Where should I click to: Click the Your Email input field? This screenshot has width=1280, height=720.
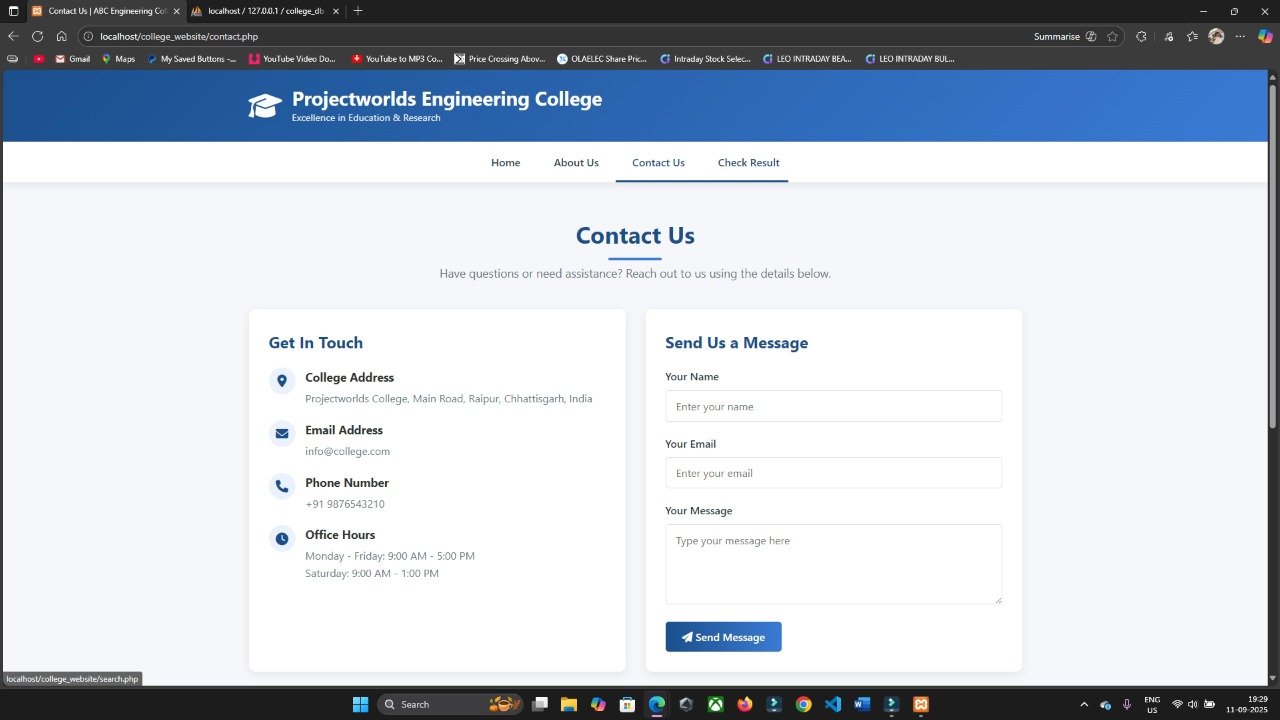pos(833,473)
